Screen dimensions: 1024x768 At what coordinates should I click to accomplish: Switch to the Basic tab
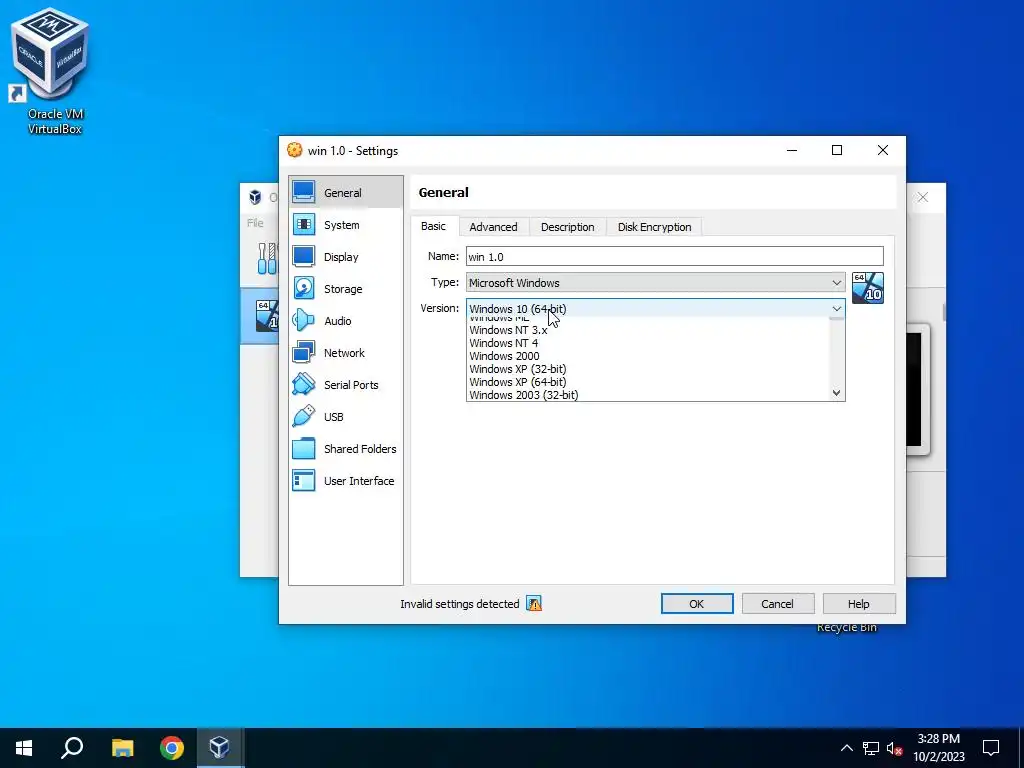tap(434, 226)
